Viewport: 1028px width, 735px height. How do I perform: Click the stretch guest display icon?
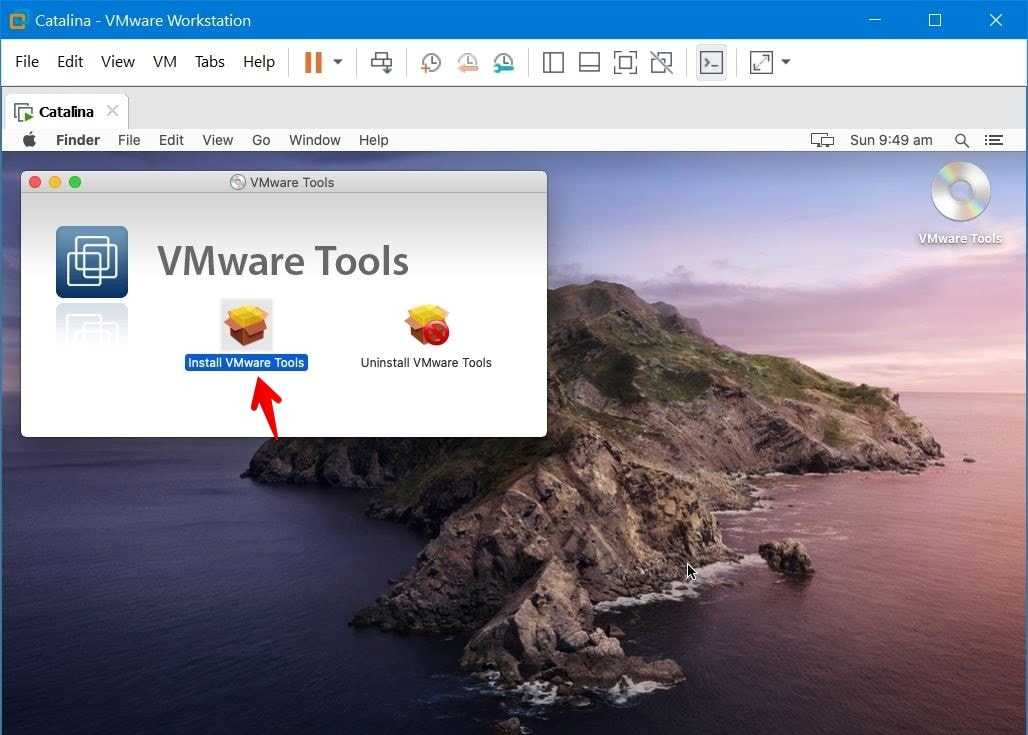(x=761, y=62)
